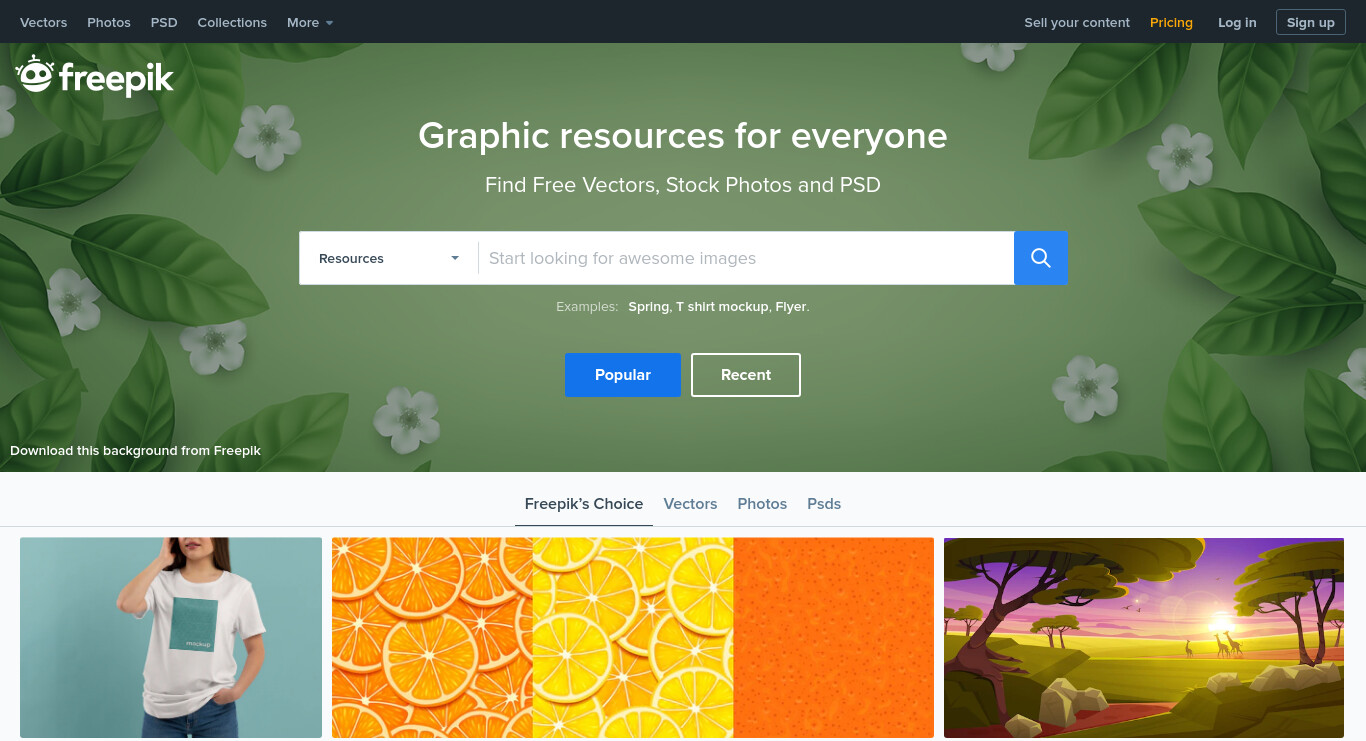This screenshot has width=1366, height=741.
Task: Switch to the Vectors tab below hero
Action: [690, 504]
